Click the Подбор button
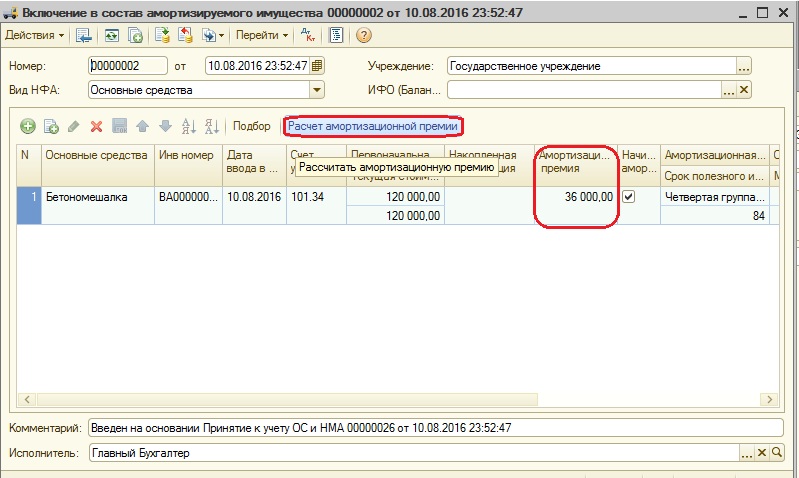Viewport: 799px width, 478px height. (x=251, y=126)
